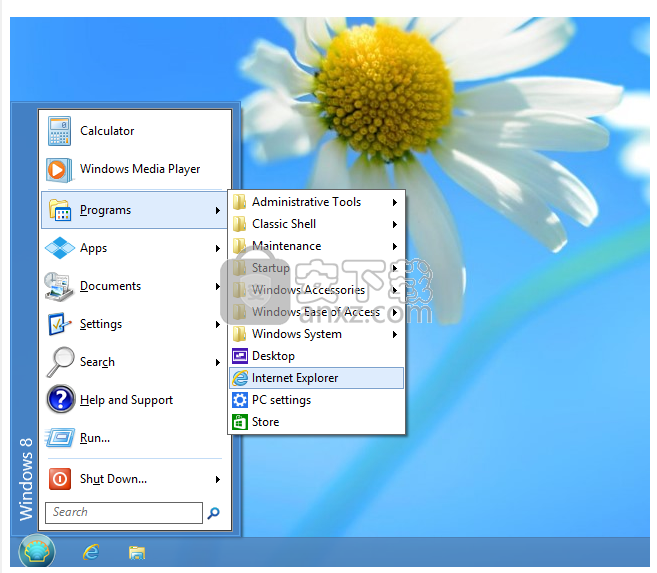Click the Administrative Tools folder icon
The height and width of the screenshot is (573, 657).
click(239, 202)
